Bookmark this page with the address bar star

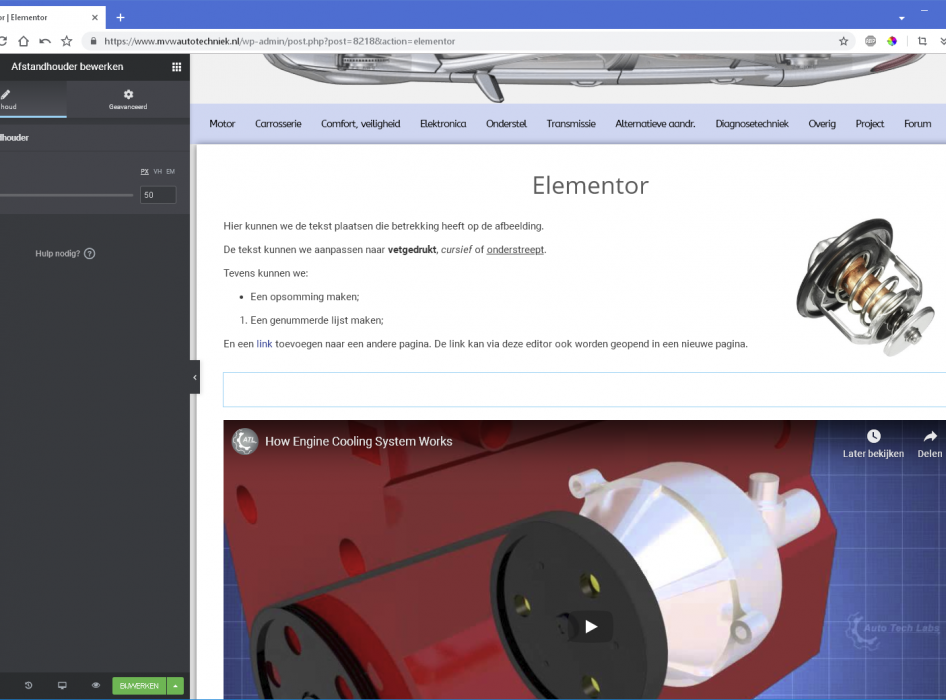click(x=843, y=41)
